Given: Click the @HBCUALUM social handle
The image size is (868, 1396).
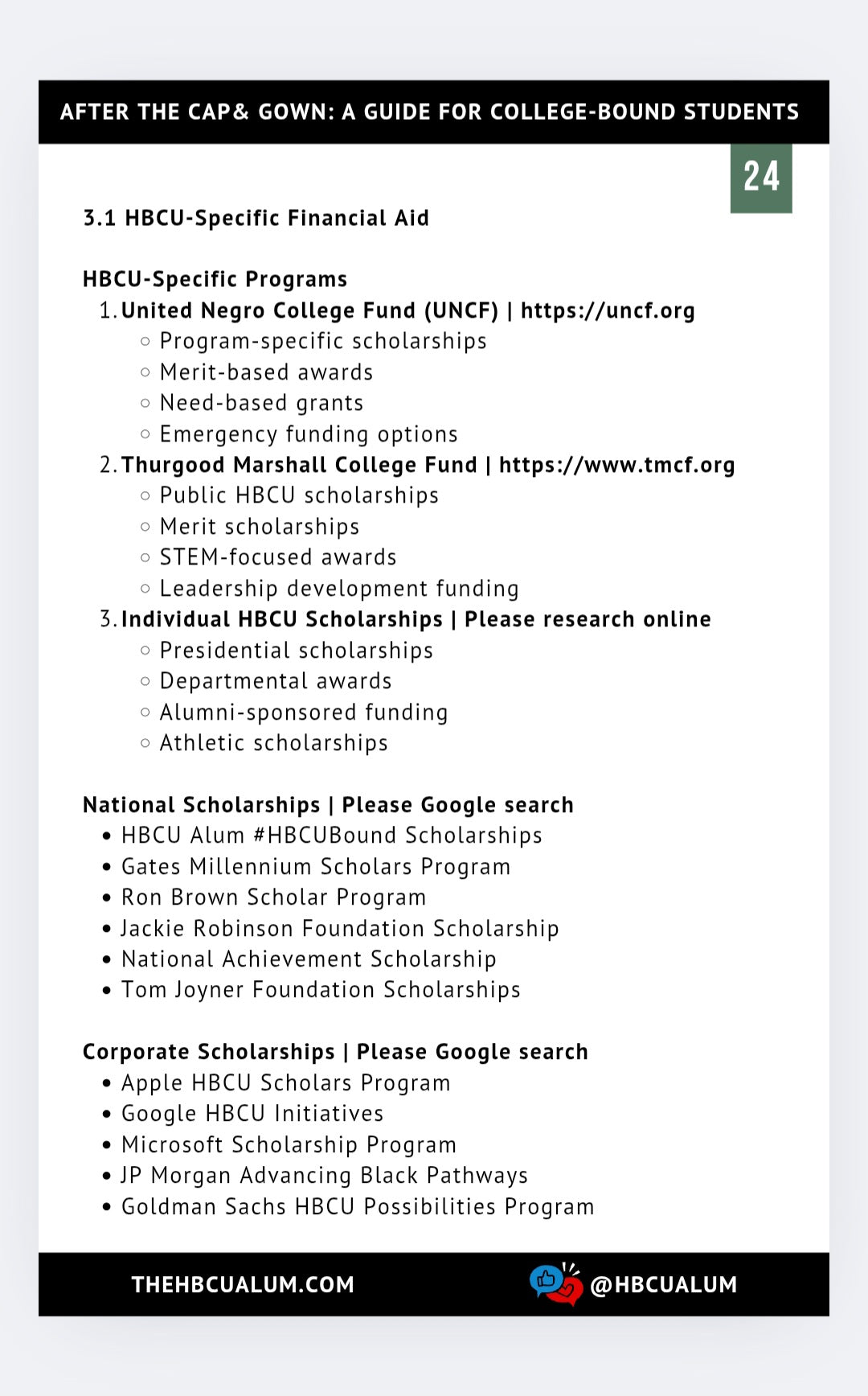Looking at the screenshot, I should coord(663,1284).
